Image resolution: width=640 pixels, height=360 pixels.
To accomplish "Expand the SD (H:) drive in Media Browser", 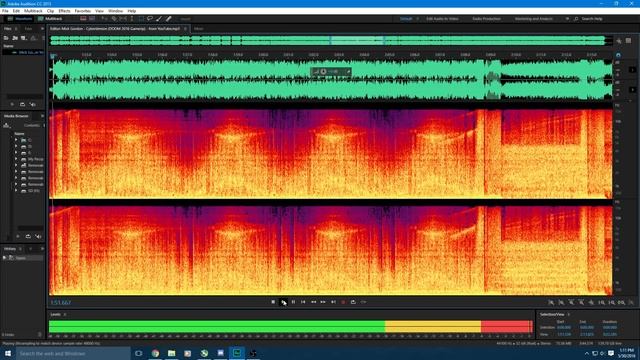I will click(x=16, y=191).
